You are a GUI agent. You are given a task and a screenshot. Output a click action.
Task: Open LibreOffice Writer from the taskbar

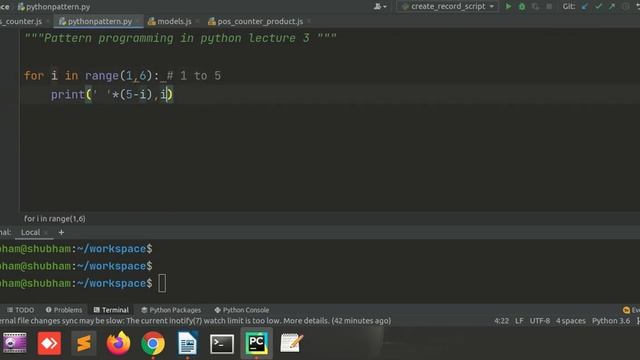click(187, 343)
